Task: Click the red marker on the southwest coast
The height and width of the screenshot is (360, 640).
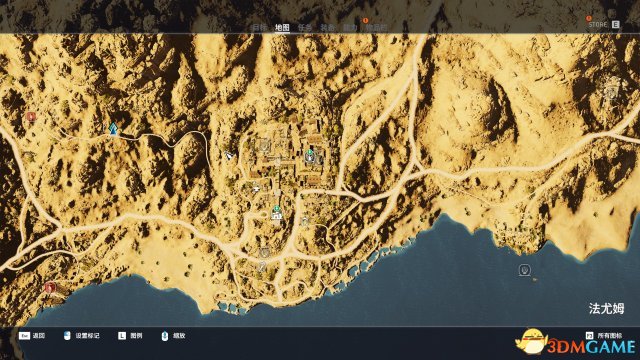Action: [50, 287]
